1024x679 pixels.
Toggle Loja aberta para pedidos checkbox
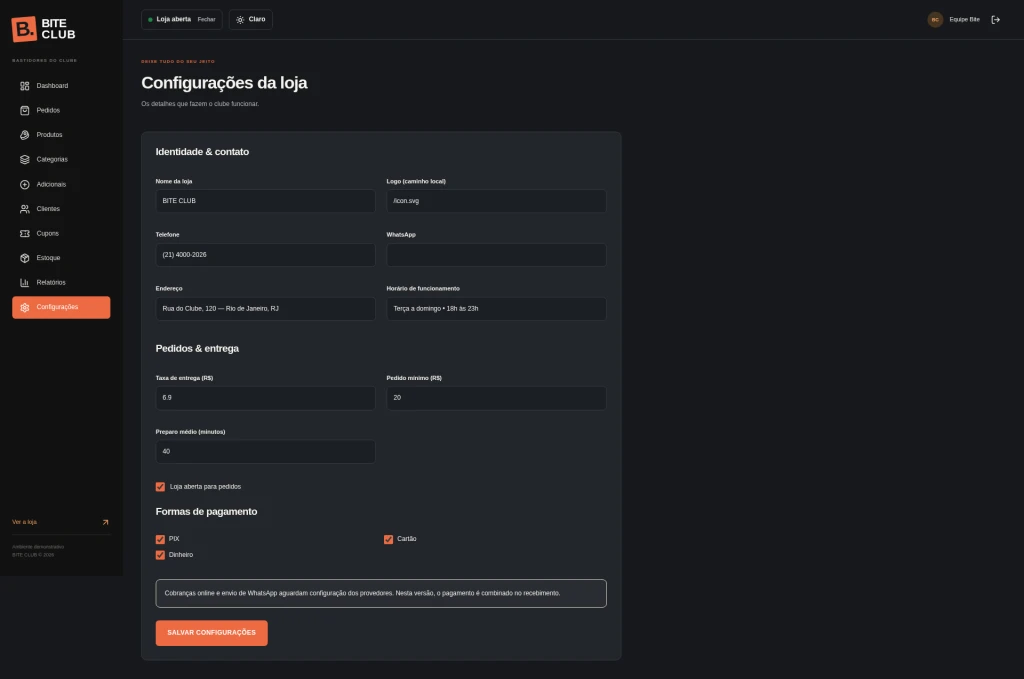[x=160, y=486]
